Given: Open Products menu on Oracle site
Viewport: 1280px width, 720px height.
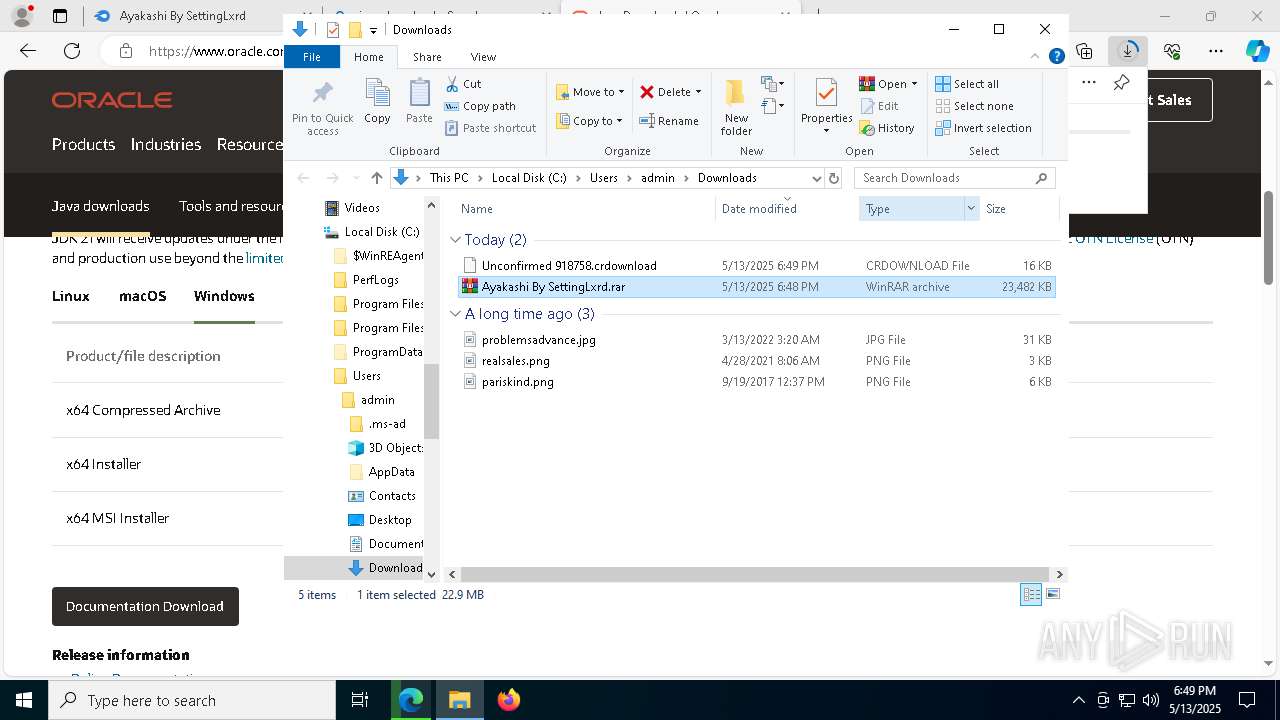Looking at the screenshot, I should (83, 144).
